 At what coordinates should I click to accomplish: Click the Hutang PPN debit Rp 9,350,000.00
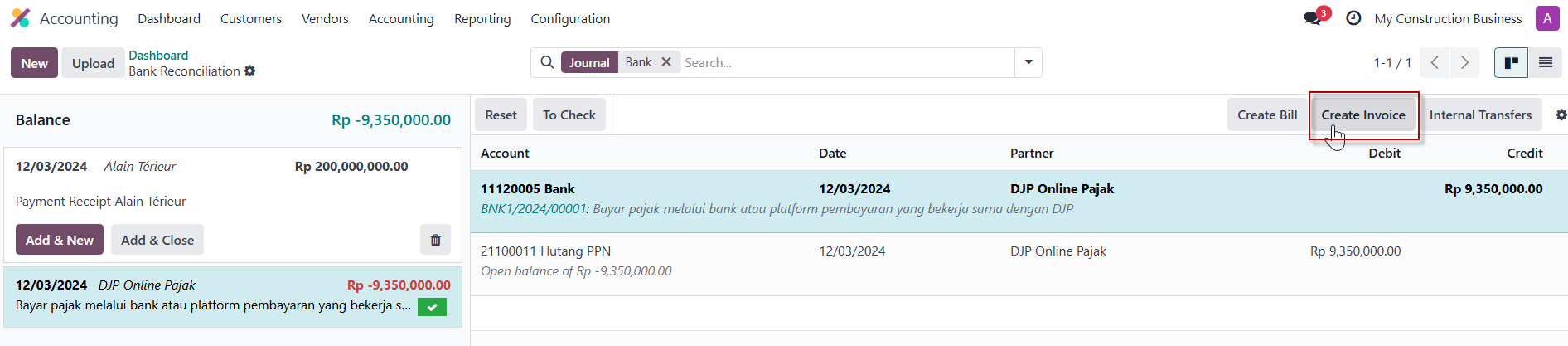click(x=1355, y=251)
